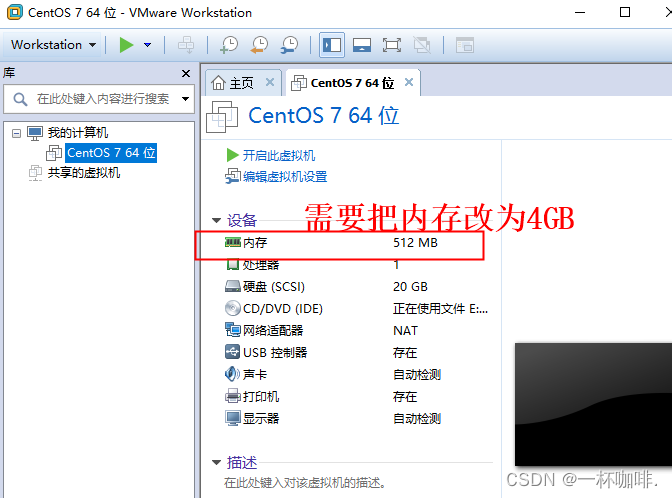Click the NAT network value

click(x=405, y=330)
